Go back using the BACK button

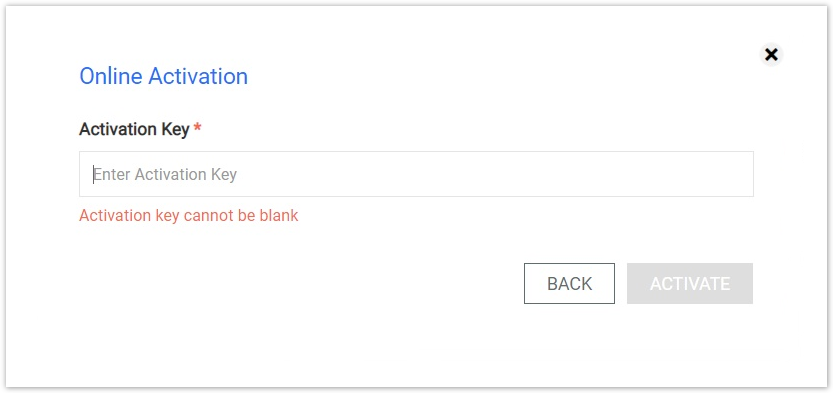point(569,284)
